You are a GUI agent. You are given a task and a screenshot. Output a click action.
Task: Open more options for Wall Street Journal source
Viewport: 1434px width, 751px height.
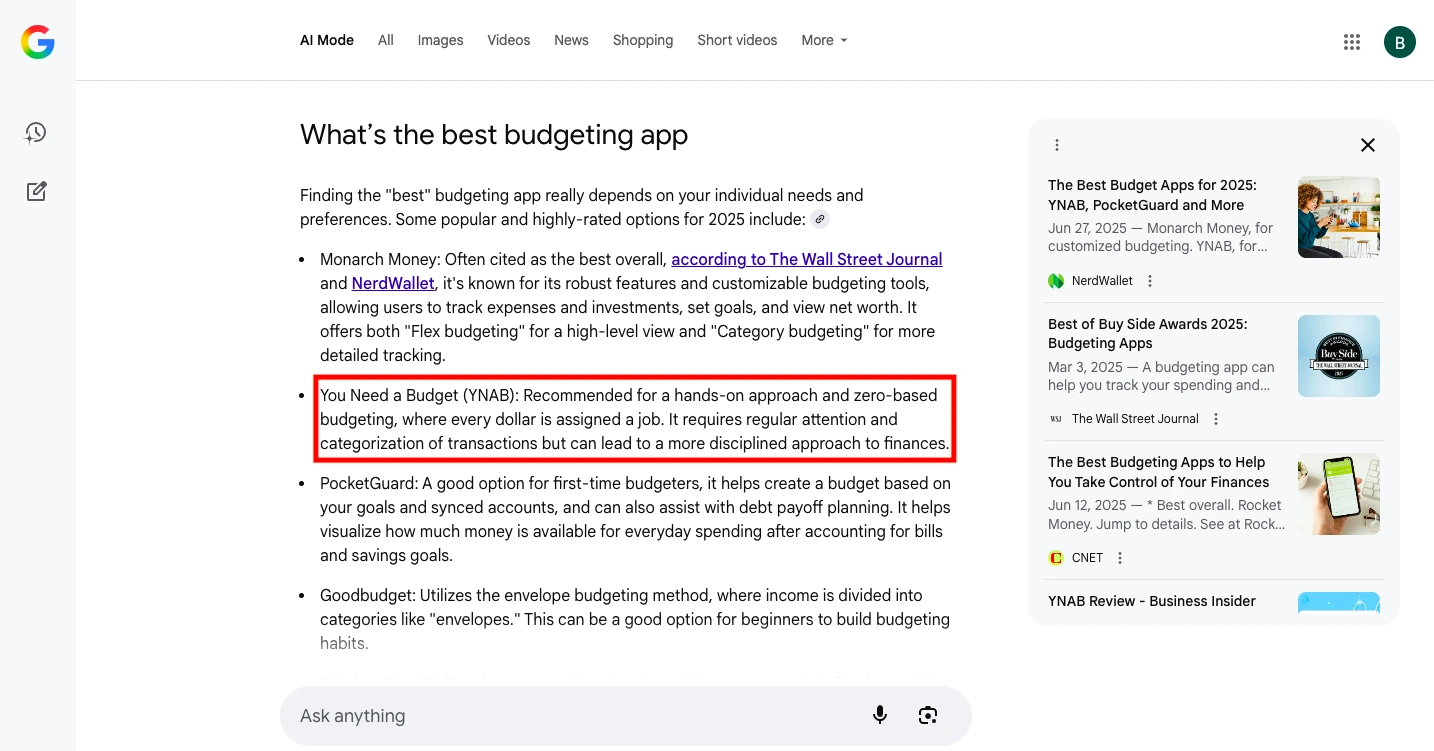pos(1216,419)
